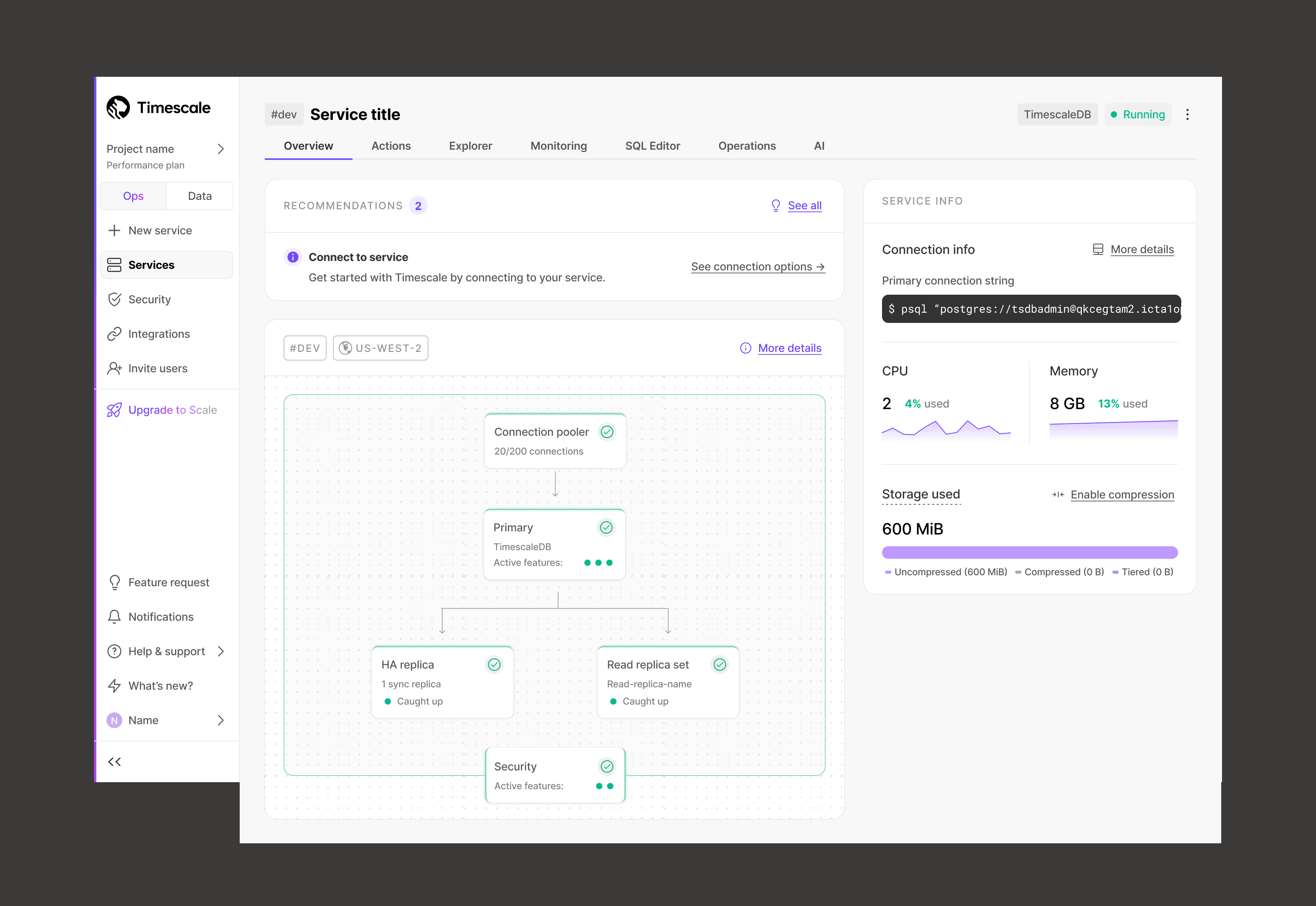Switch sidebar mode to Data
Viewport: 1316px width, 906px height.
200,196
